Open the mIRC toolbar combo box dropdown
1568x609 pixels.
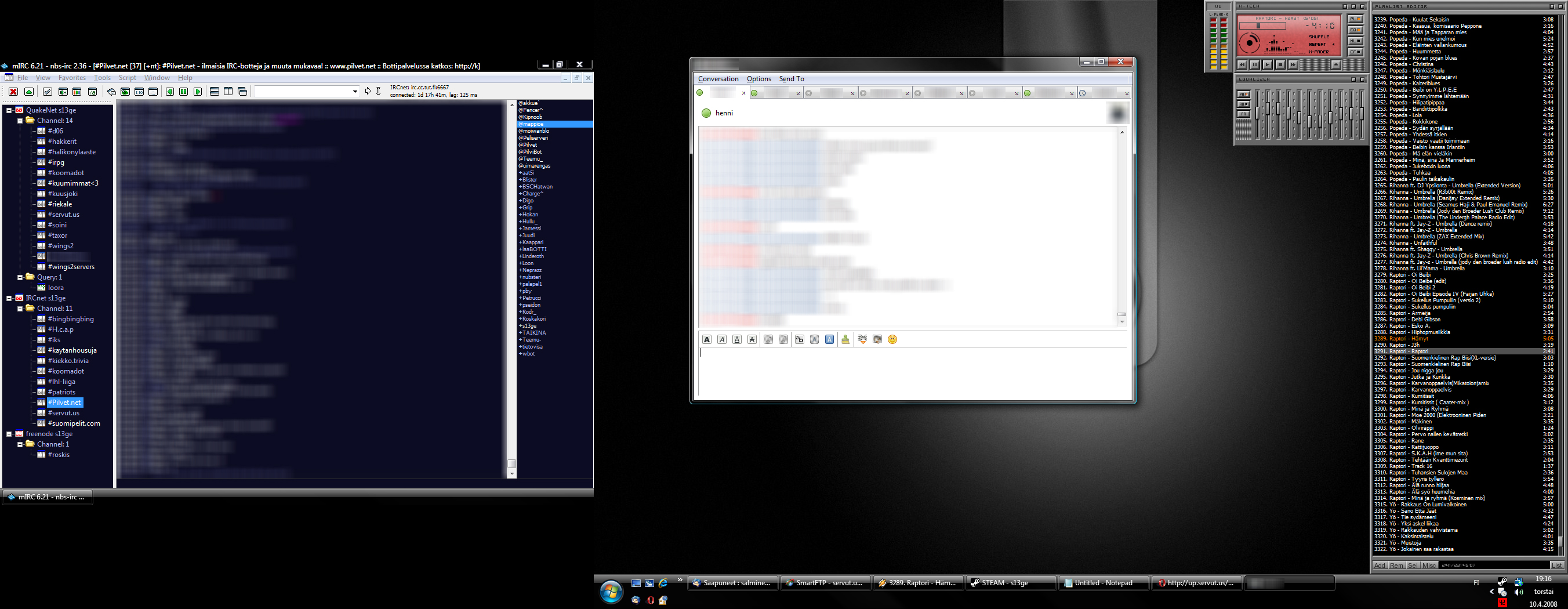tap(355, 92)
